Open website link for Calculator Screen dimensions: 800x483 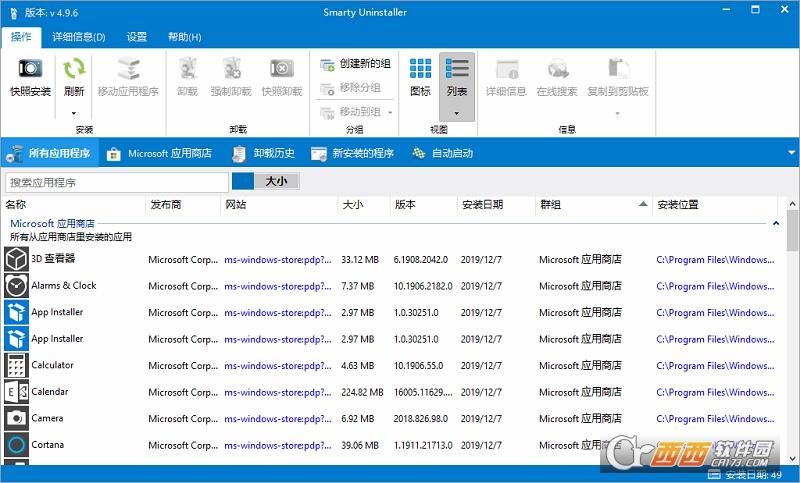tap(278, 366)
